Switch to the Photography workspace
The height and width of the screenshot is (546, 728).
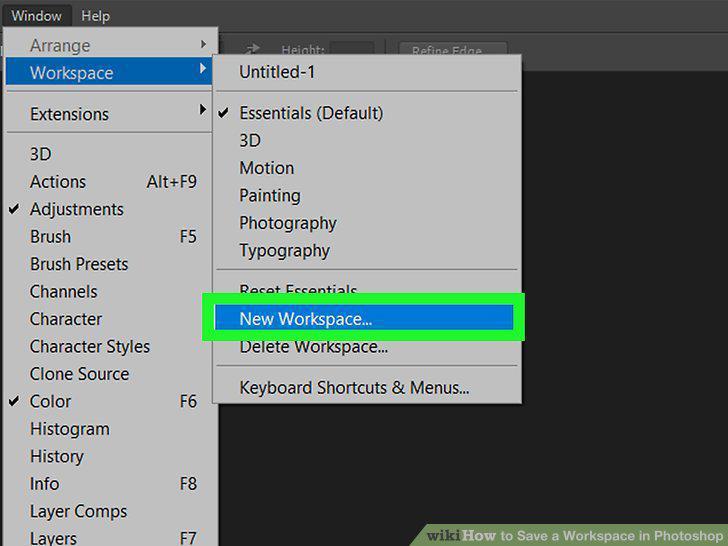(x=367, y=223)
